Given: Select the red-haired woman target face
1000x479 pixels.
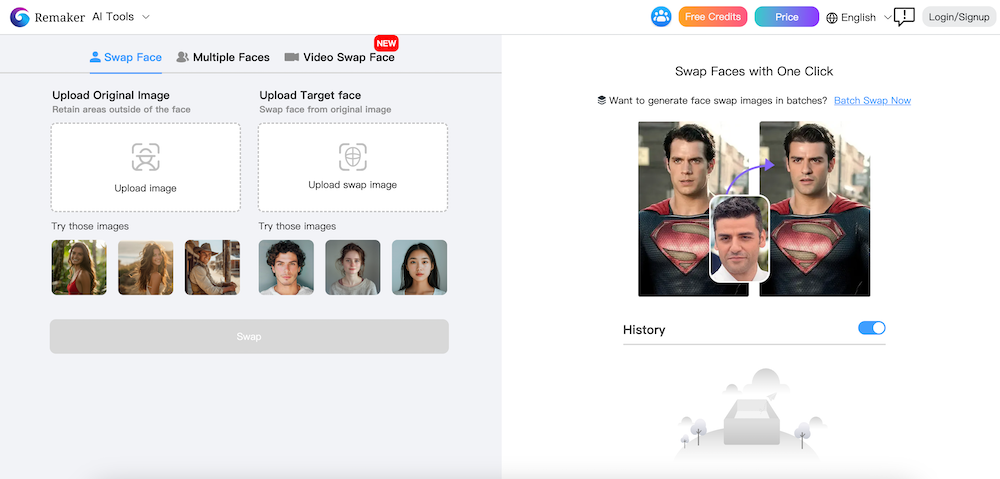Looking at the screenshot, I should pyautogui.click(x=353, y=267).
